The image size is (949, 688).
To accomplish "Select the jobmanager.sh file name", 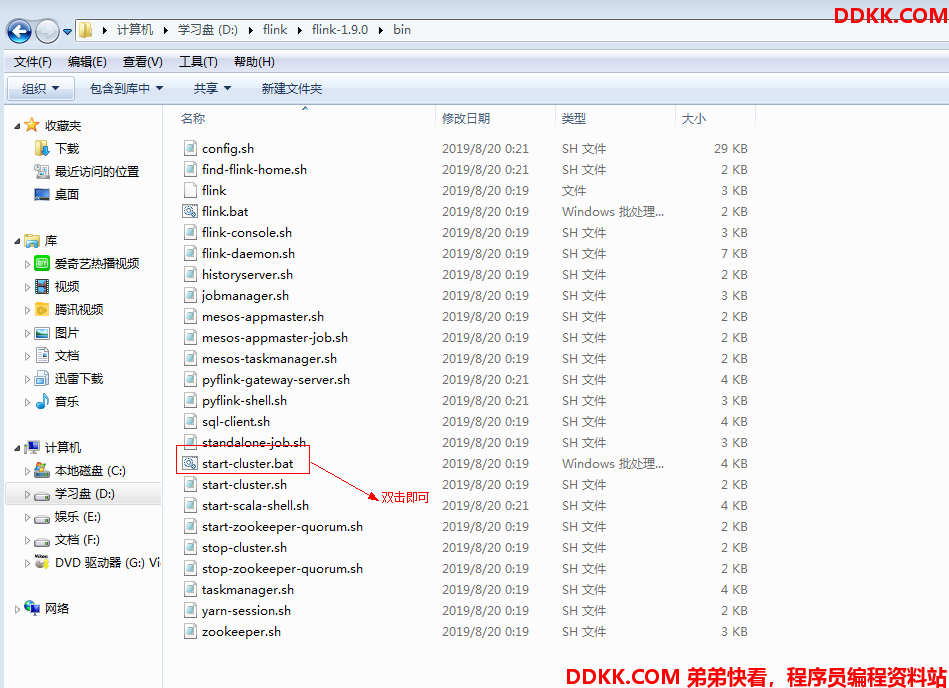I will (x=245, y=296).
